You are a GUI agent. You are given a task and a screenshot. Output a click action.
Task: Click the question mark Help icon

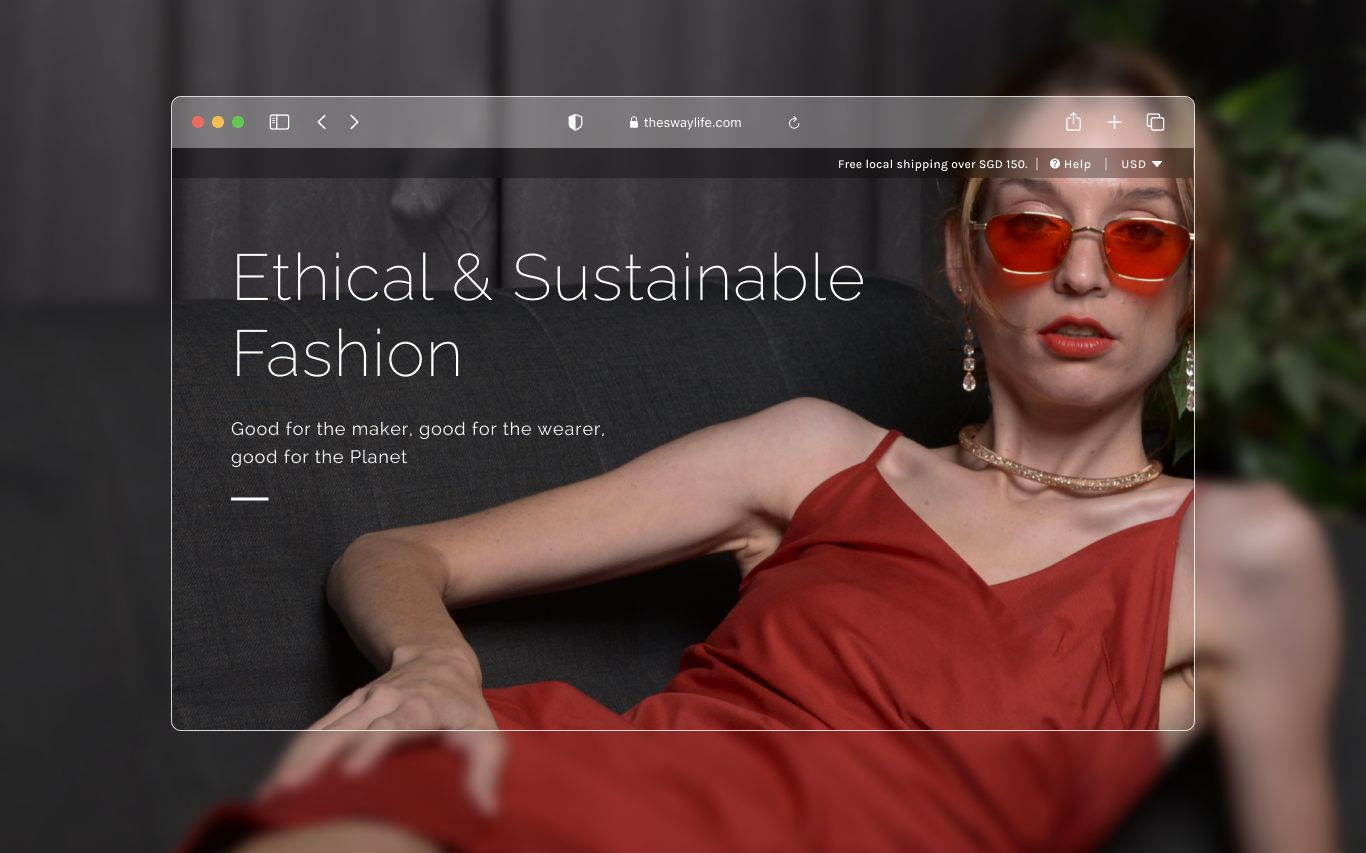pos(1055,164)
